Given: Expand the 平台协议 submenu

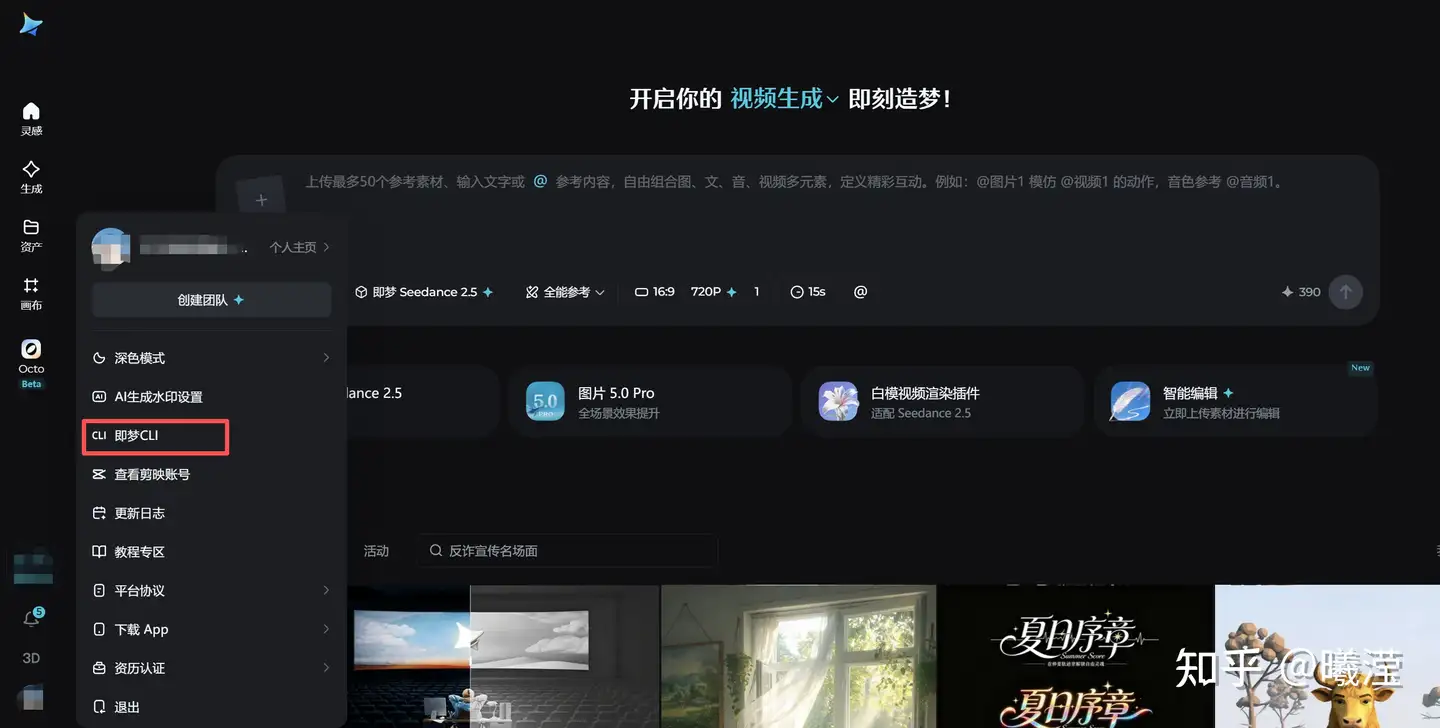Looking at the screenshot, I should 211,590.
